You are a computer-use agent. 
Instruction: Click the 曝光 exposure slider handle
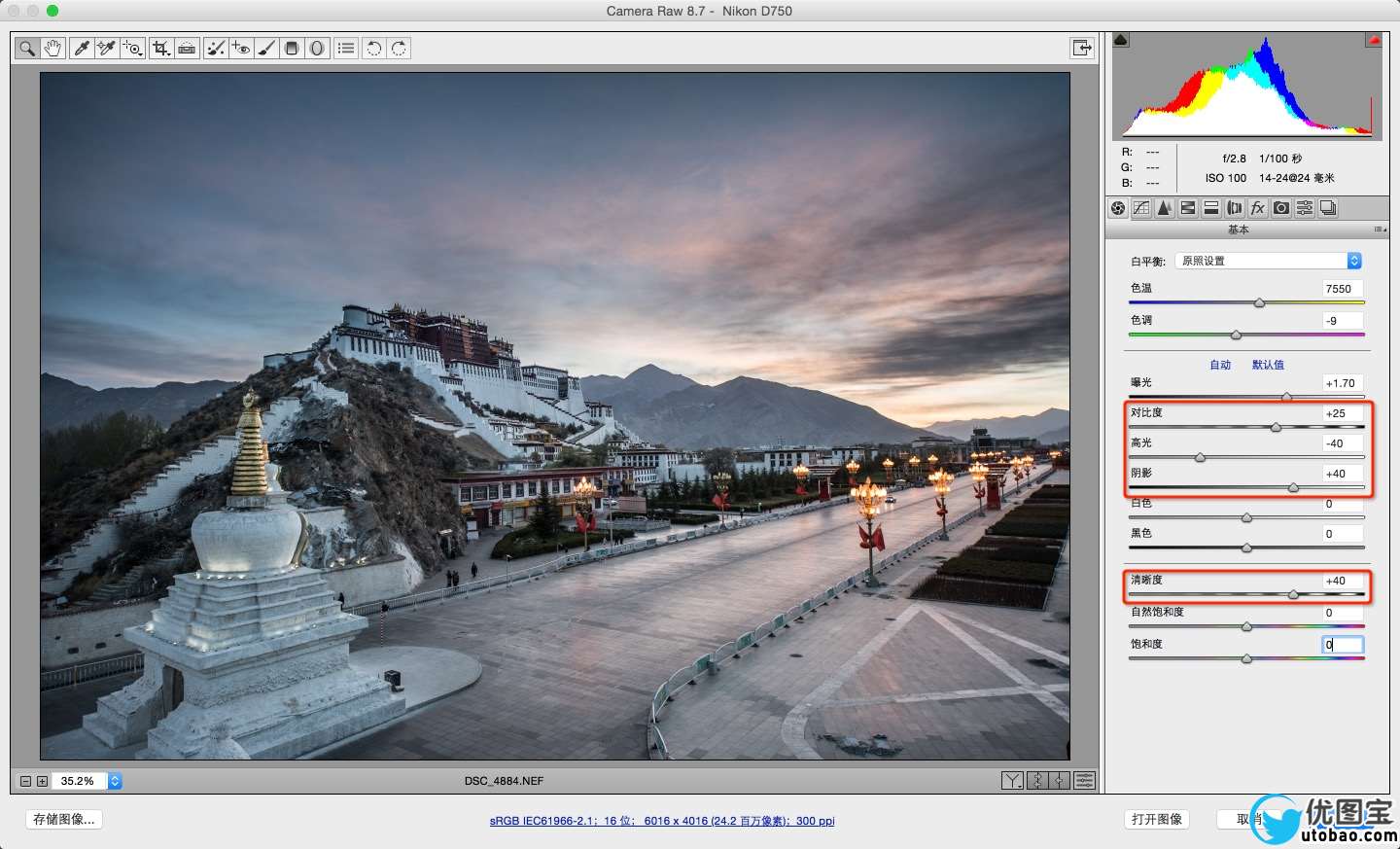coord(1286,397)
